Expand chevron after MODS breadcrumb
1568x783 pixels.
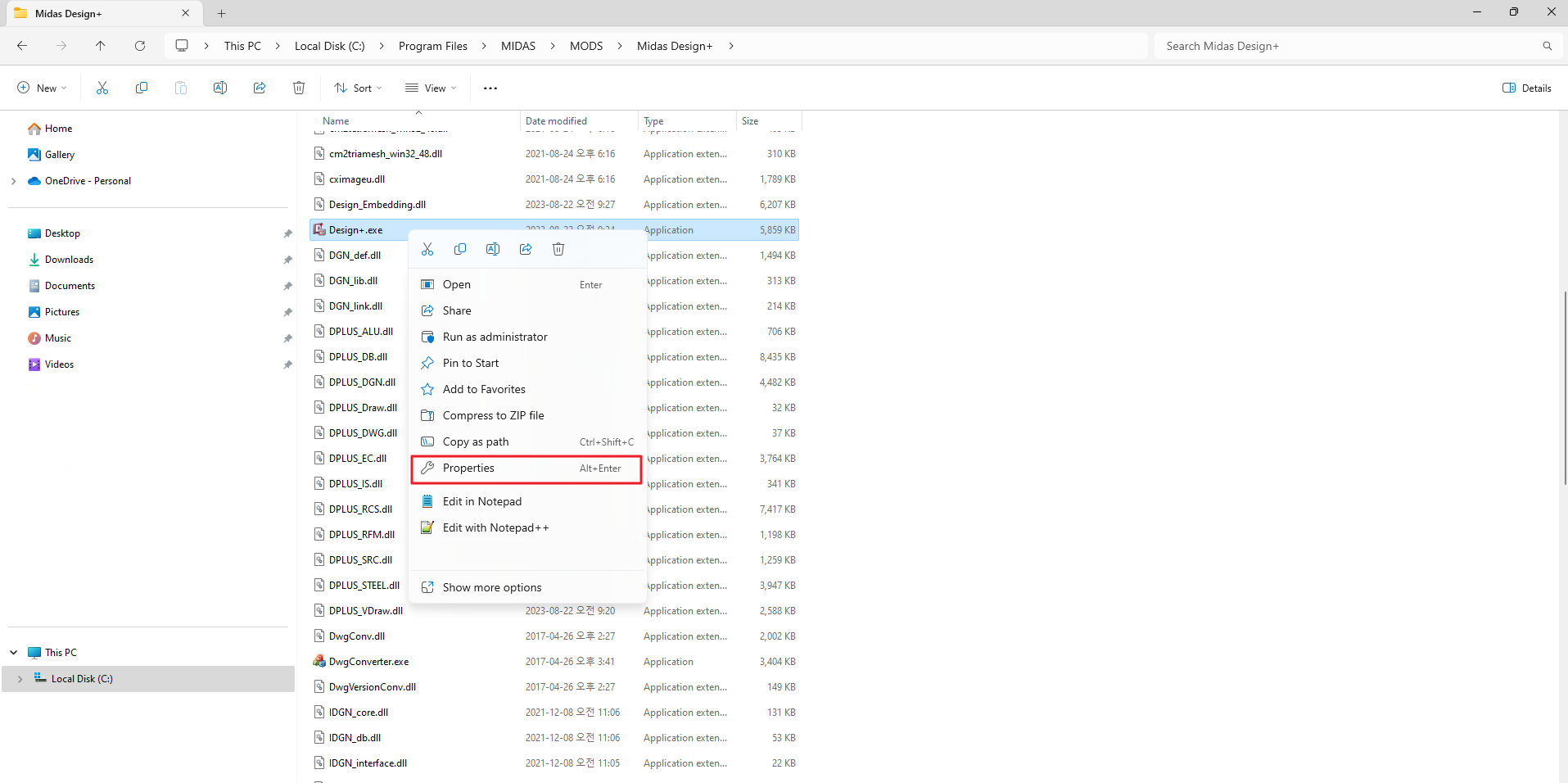tap(620, 46)
